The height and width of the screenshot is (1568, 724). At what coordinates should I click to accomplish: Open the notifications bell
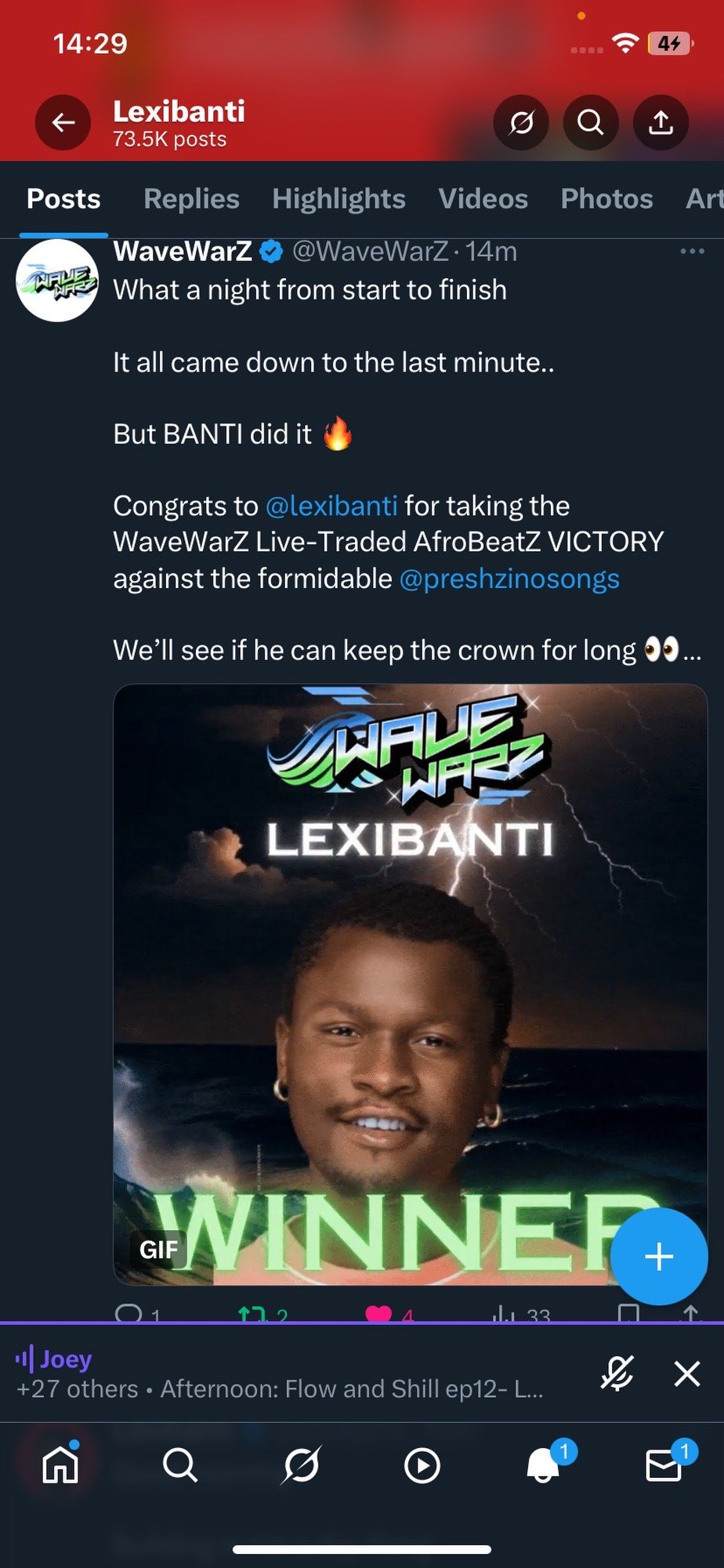point(543,1464)
